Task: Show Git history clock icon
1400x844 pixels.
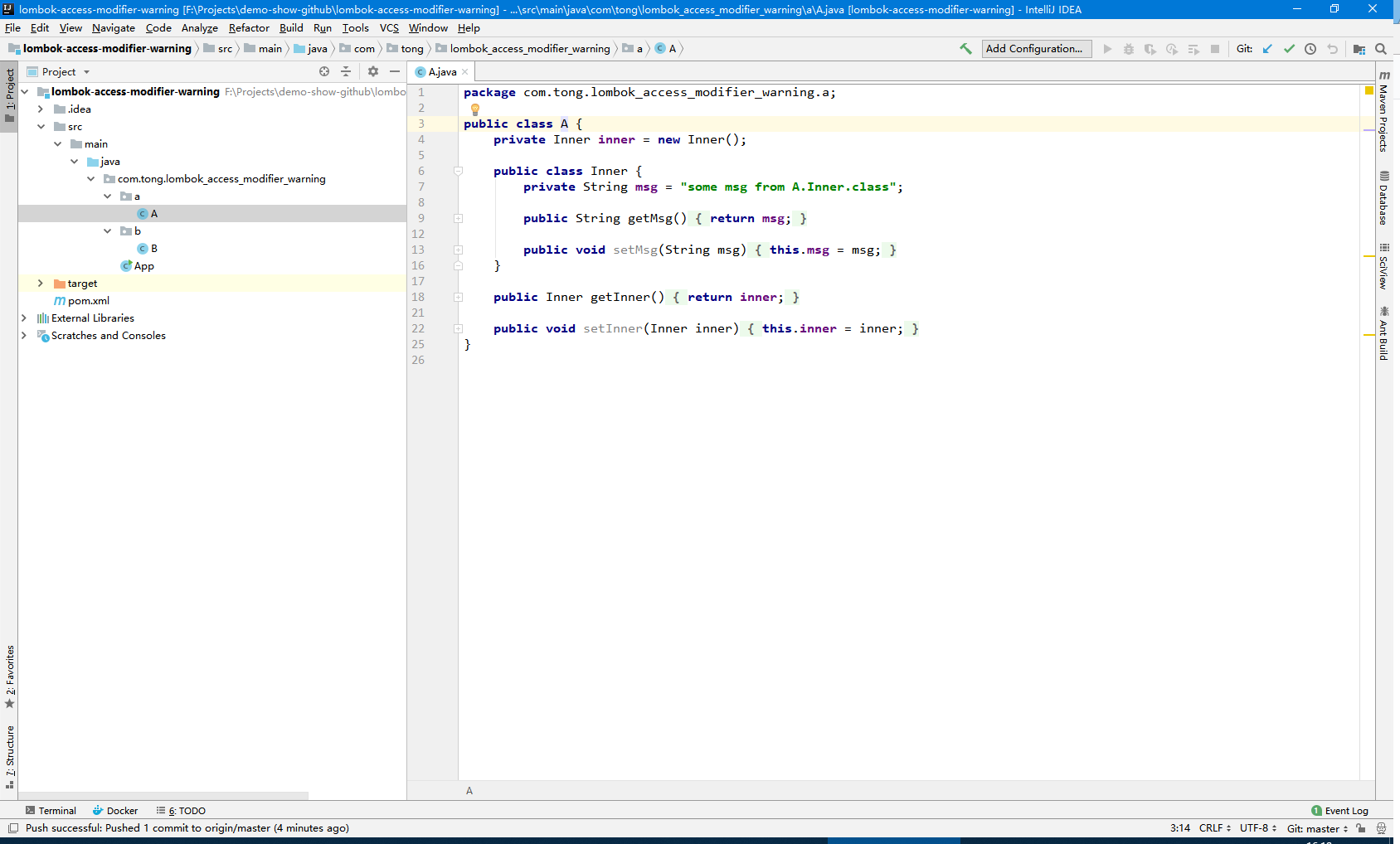Action: (x=1310, y=49)
